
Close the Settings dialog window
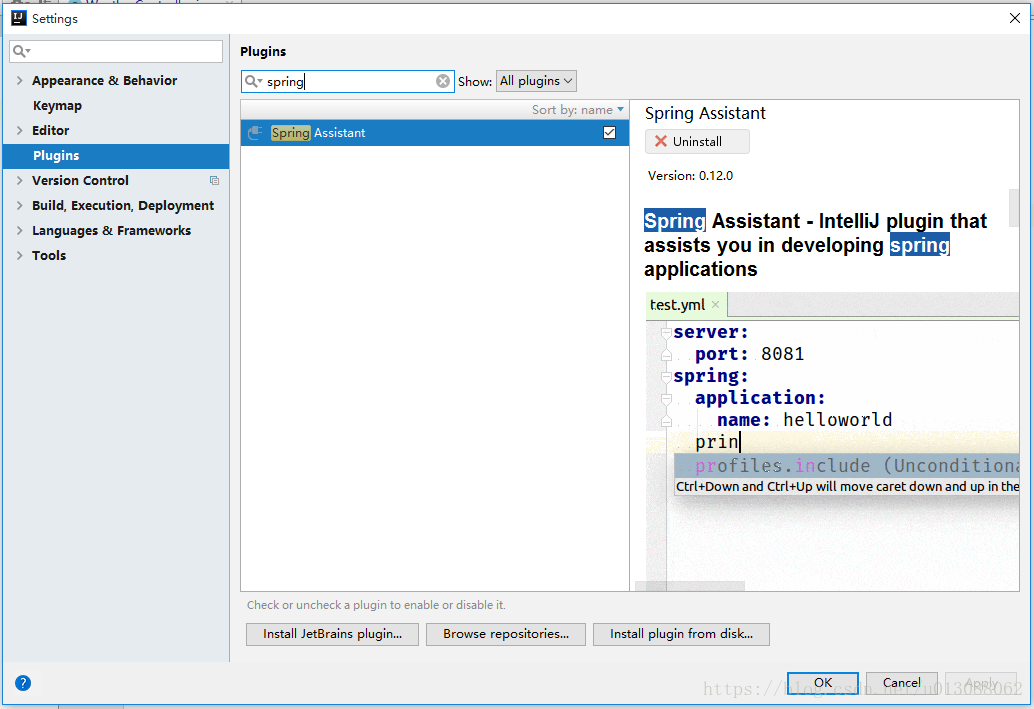(1014, 18)
